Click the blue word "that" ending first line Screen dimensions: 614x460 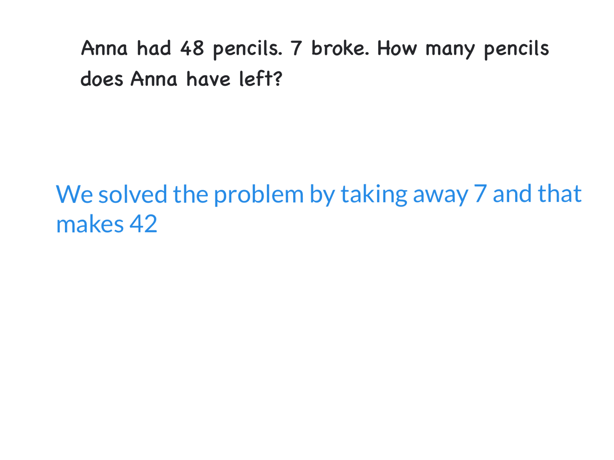(x=560, y=194)
